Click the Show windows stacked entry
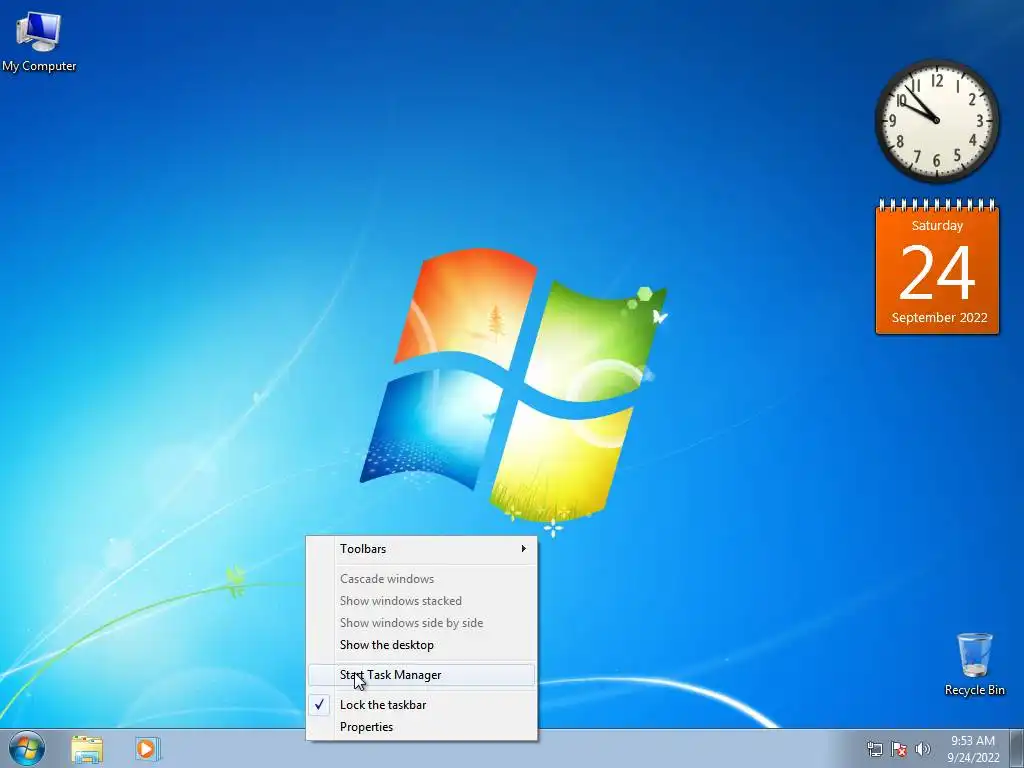The image size is (1024, 768). pyautogui.click(x=422, y=601)
